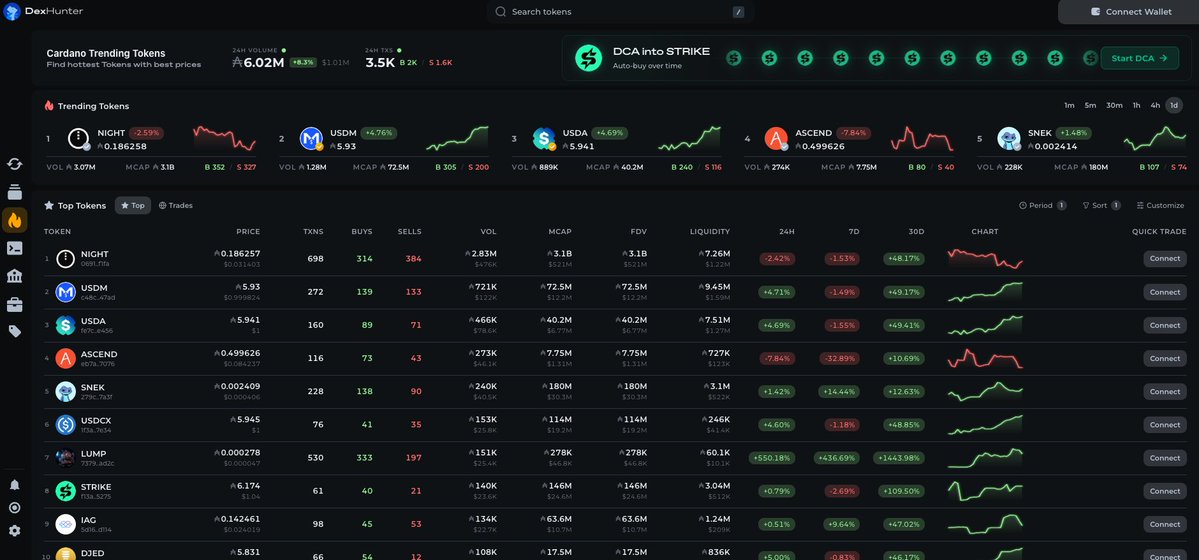Sort by PRICE column header

pos(248,232)
